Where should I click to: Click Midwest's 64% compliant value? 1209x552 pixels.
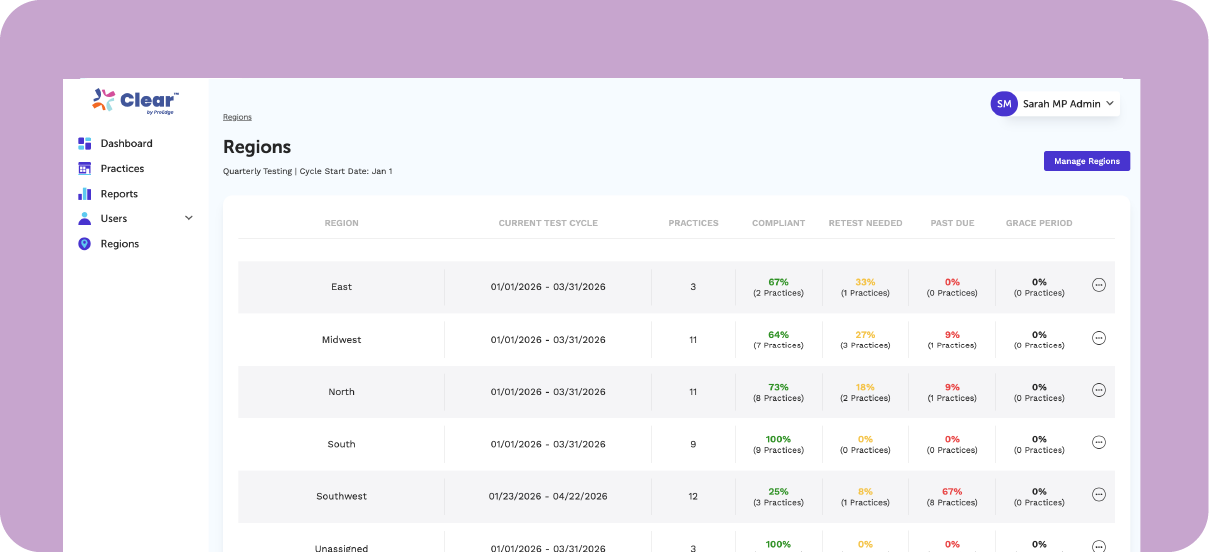pos(778,335)
